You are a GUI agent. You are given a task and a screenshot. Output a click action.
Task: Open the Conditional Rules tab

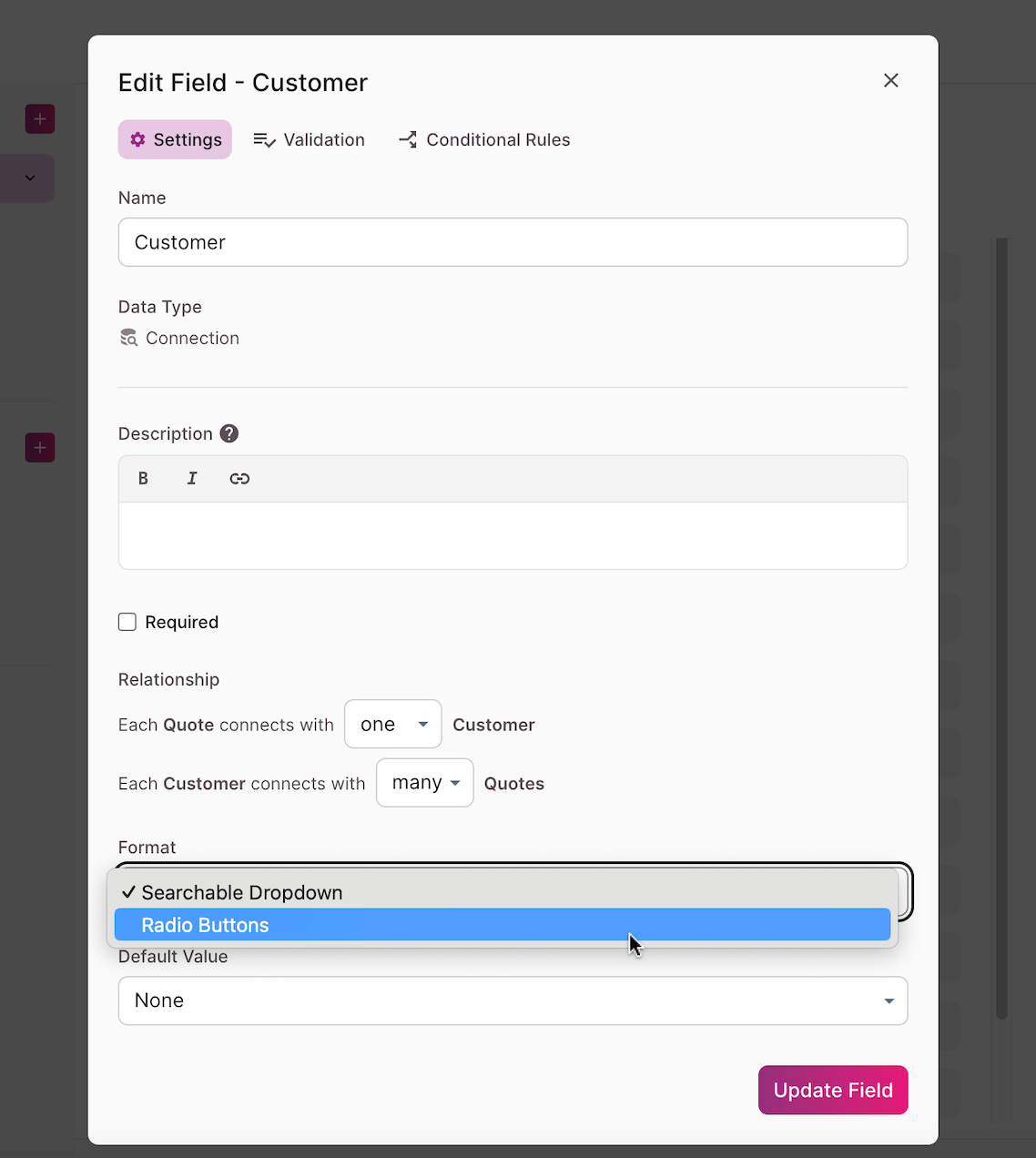tap(484, 140)
